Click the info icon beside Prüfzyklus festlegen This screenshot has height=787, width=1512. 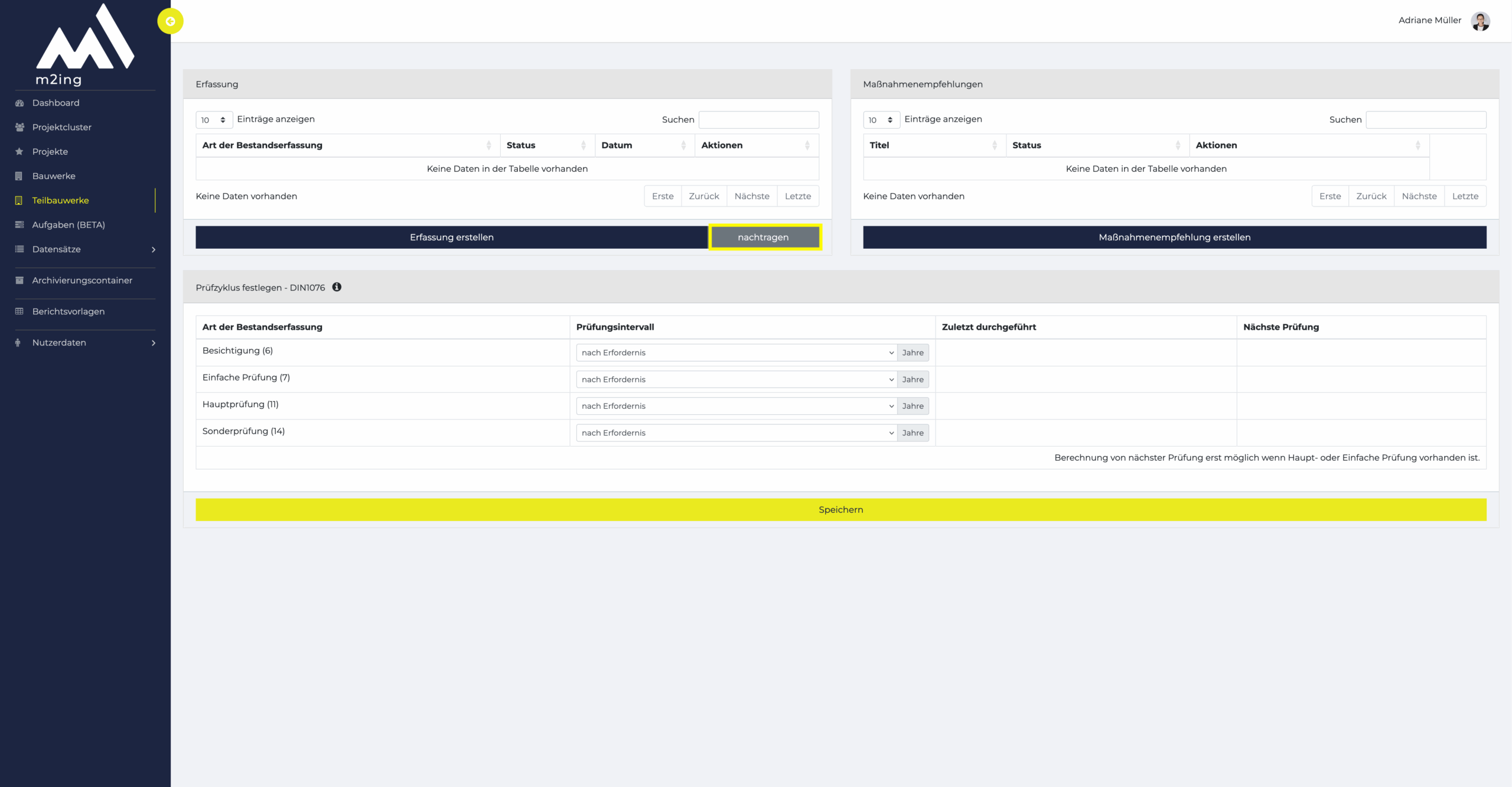click(337, 287)
